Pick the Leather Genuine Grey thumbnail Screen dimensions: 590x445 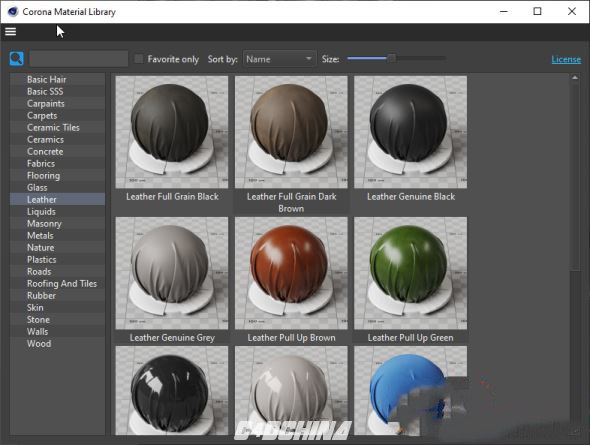point(172,273)
